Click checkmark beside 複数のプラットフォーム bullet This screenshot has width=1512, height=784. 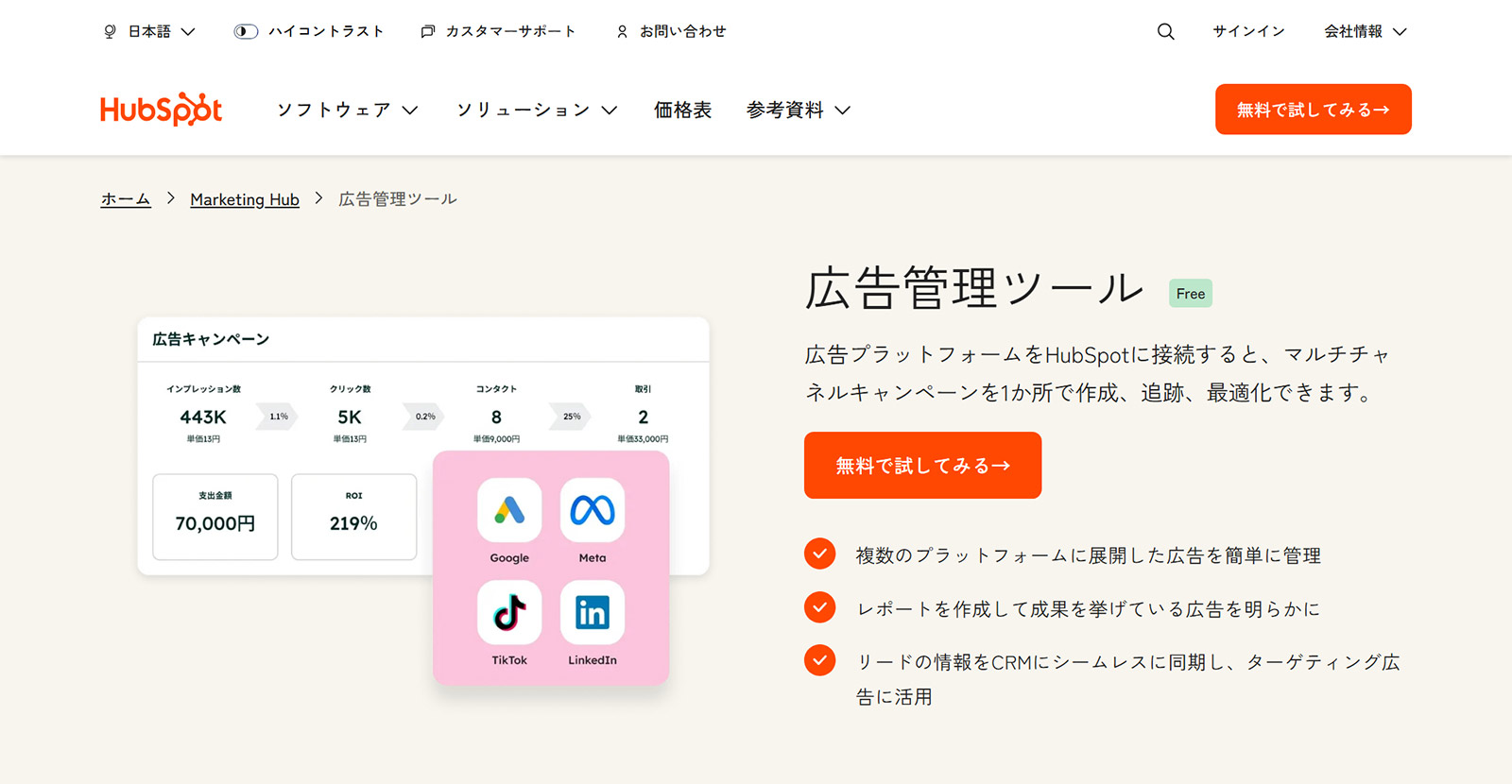pos(819,554)
